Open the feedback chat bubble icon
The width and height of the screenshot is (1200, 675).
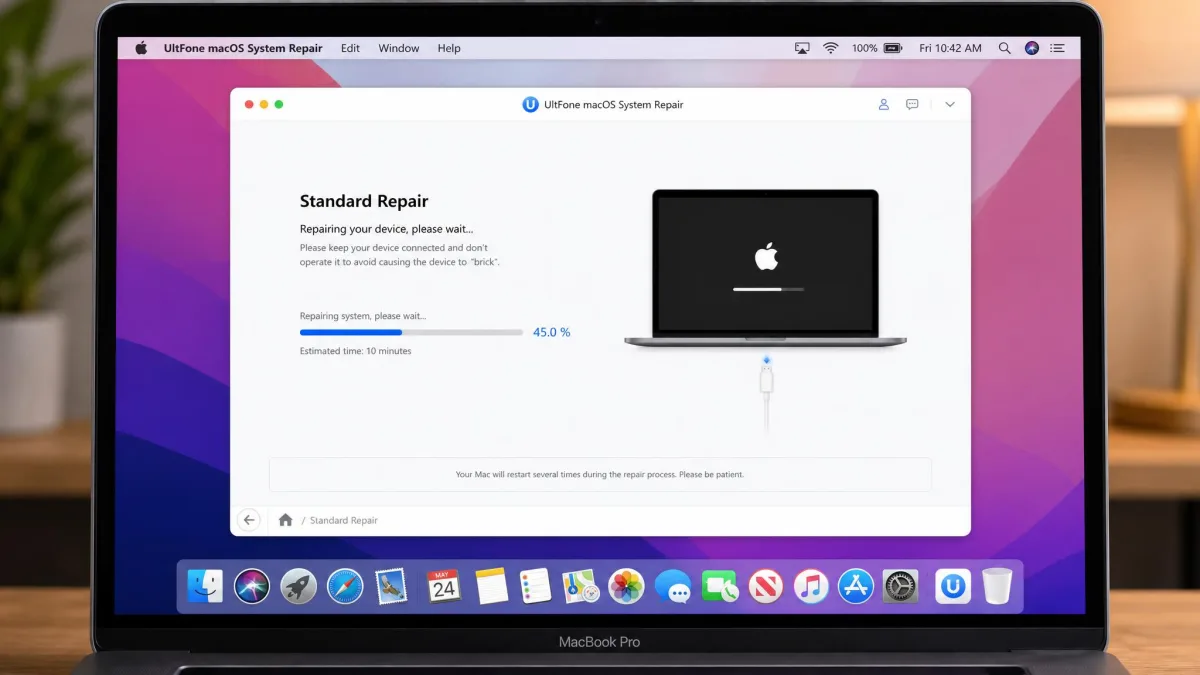click(x=912, y=104)
